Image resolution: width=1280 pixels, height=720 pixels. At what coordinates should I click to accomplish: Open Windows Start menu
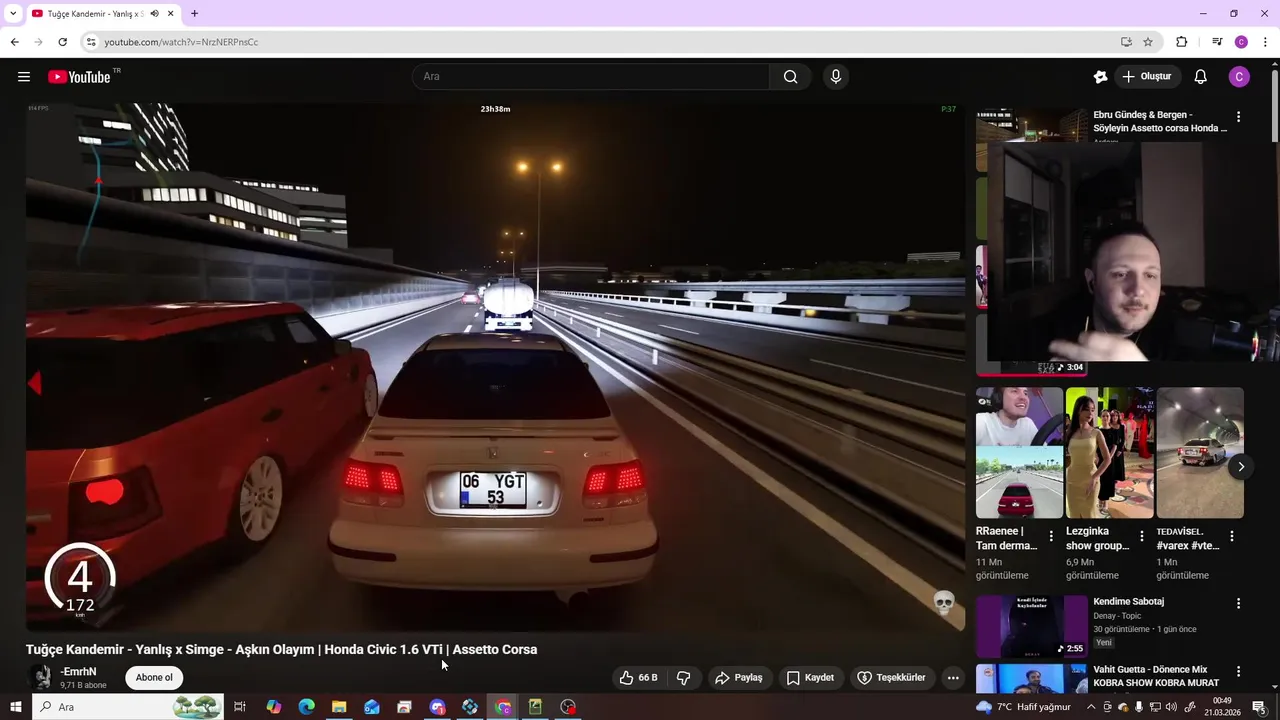(15, 707)
